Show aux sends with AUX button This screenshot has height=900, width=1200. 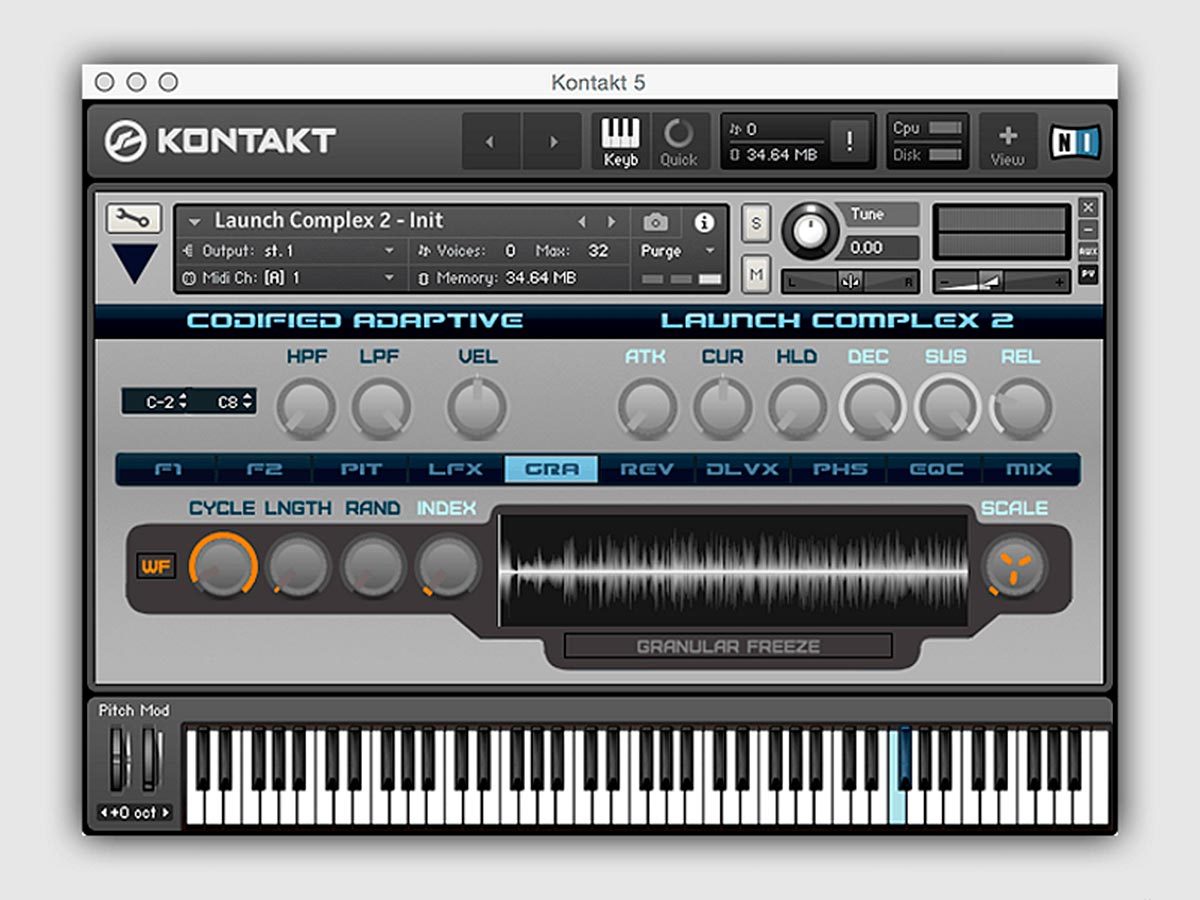click(1088, 252)
